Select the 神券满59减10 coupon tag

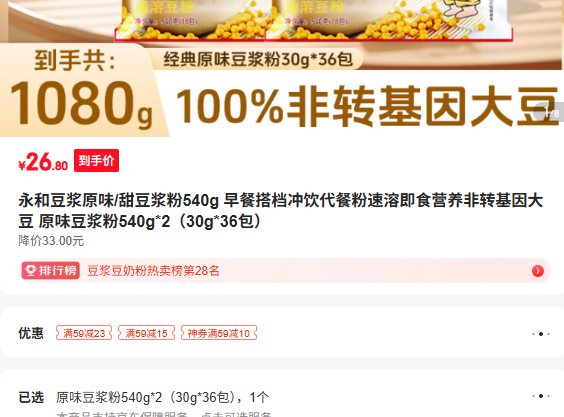[x=219, y=333]
